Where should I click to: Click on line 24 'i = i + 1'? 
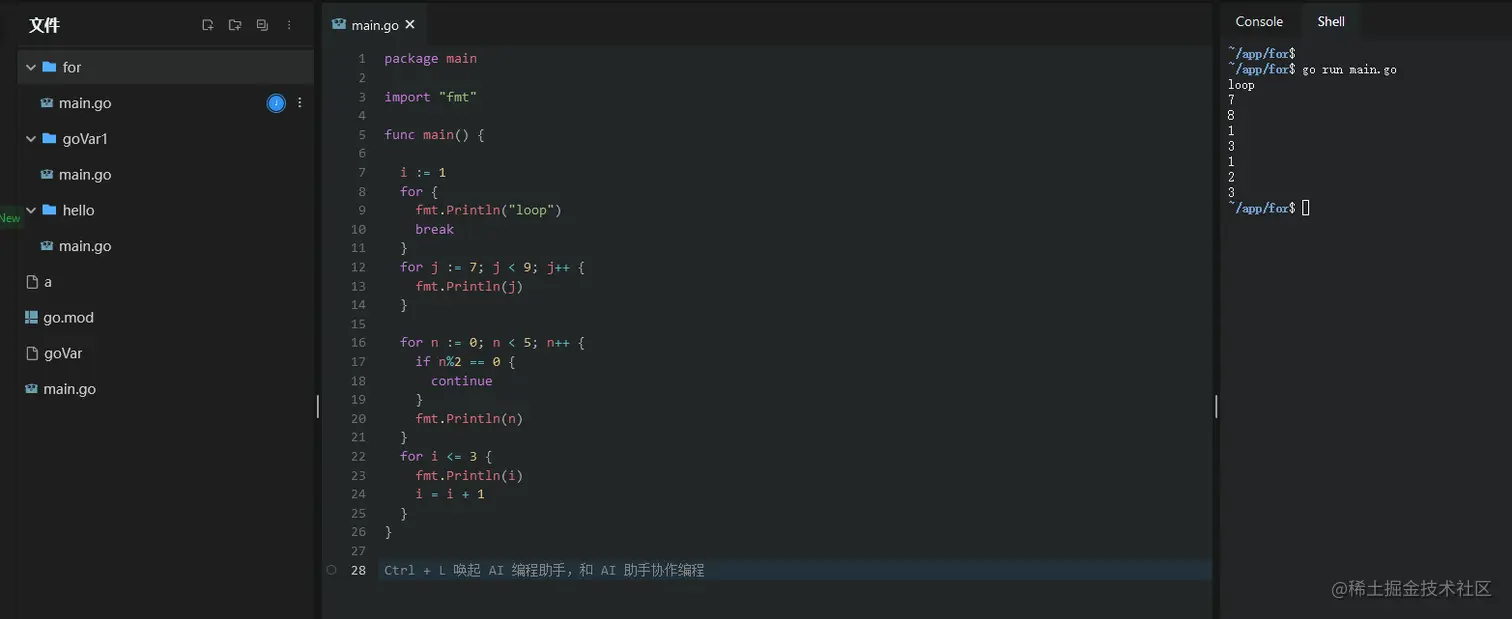click(450, 494)
